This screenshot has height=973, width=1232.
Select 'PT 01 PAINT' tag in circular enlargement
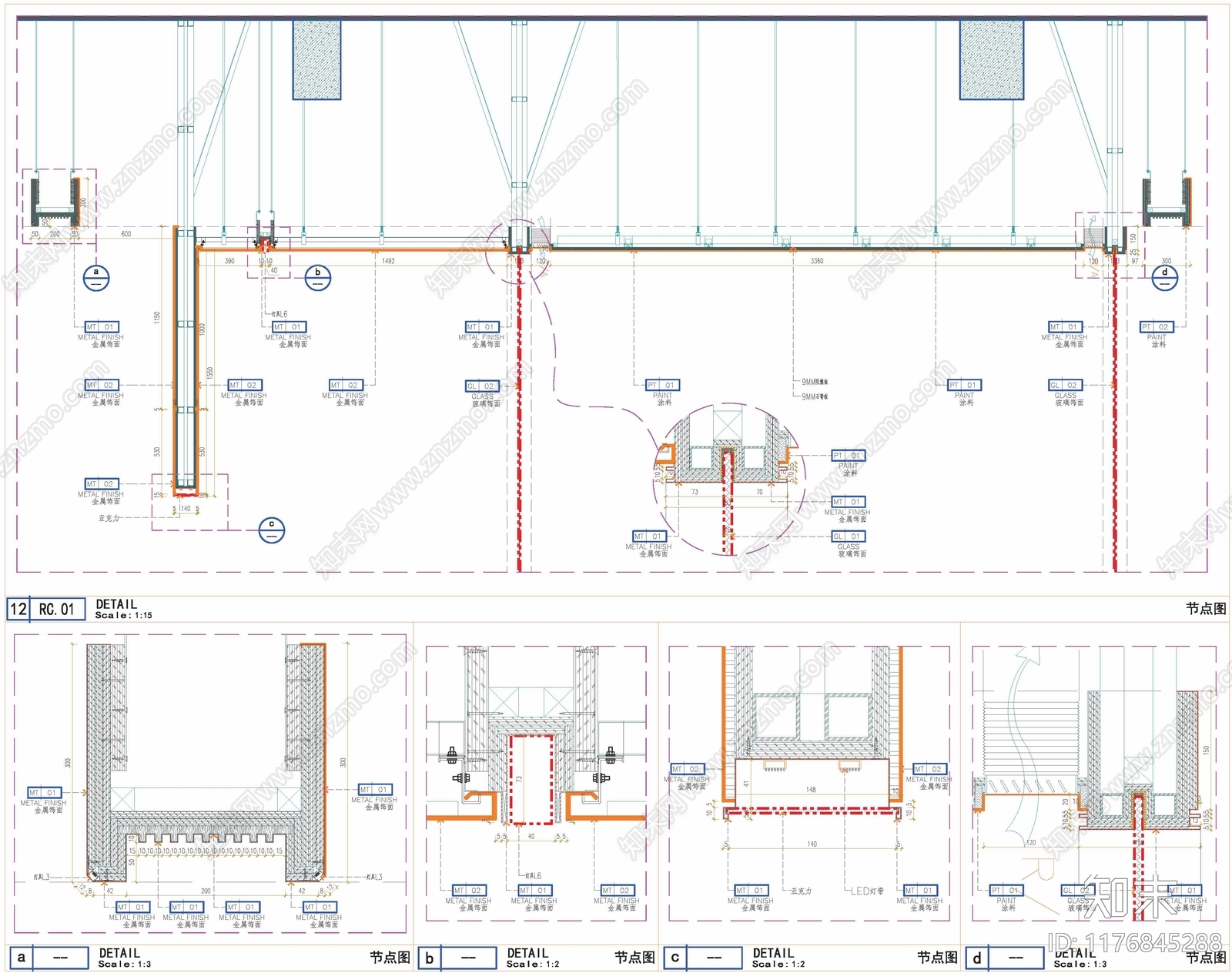click(848, 463)
